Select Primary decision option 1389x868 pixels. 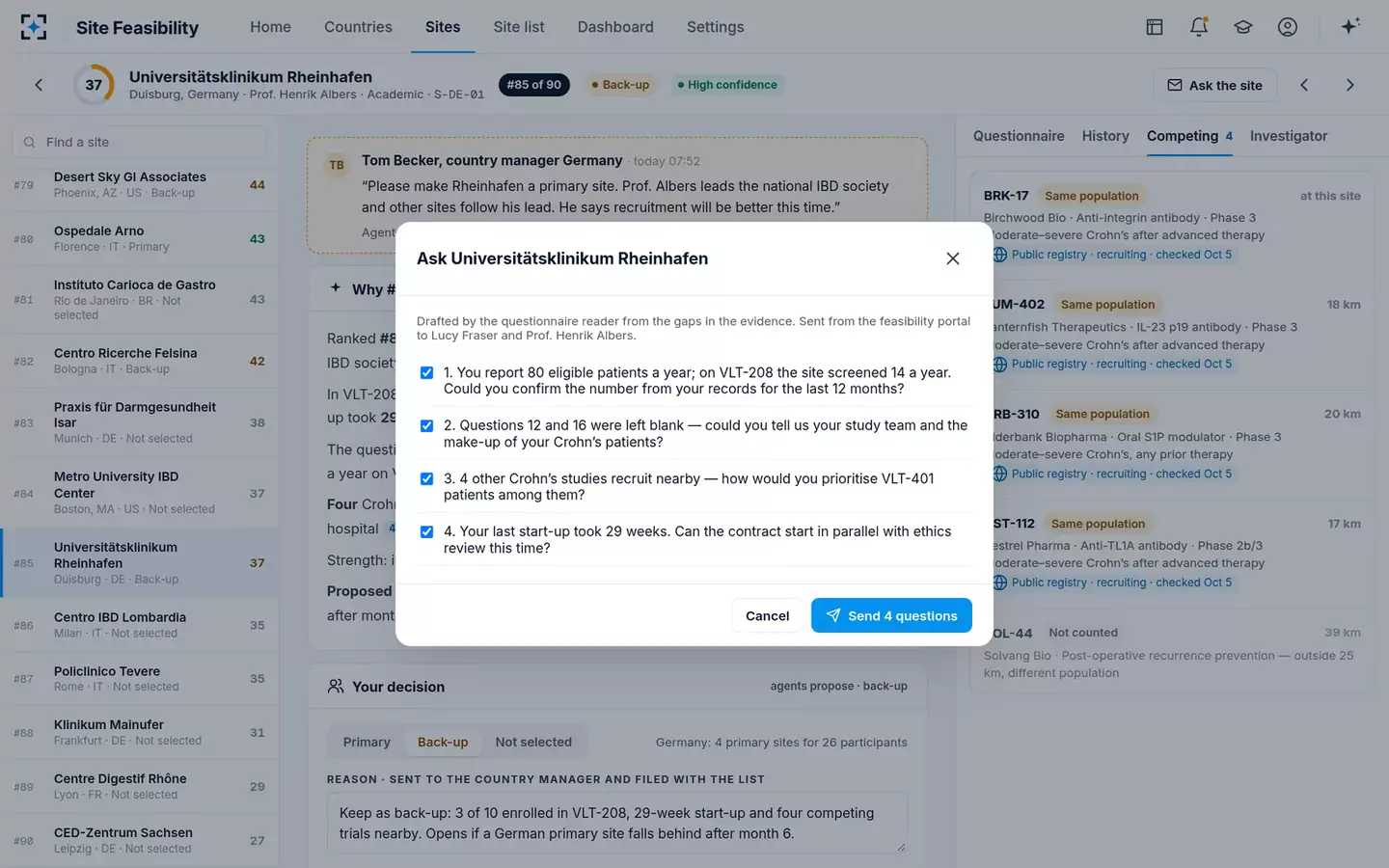tap(367, 742)
